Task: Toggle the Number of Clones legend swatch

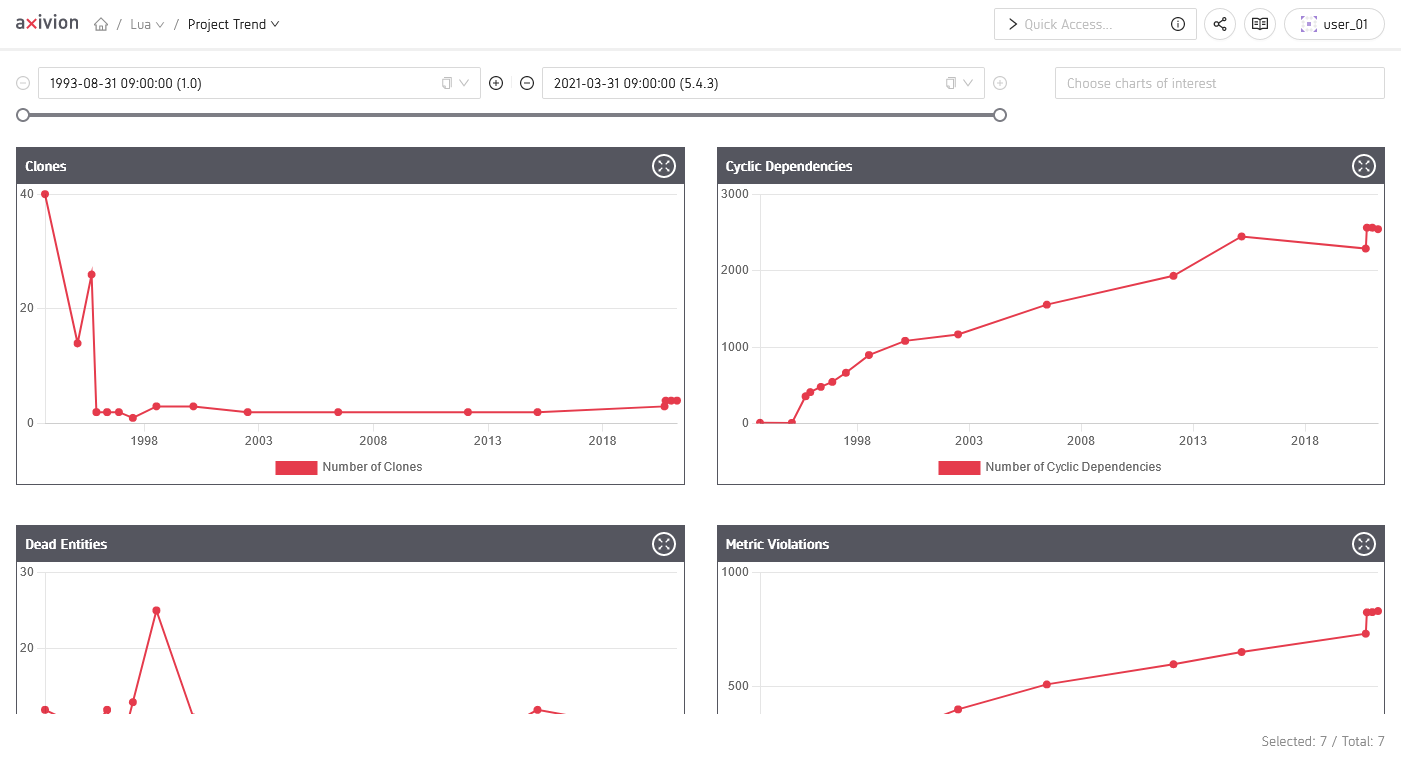Action: click(296, 467)
